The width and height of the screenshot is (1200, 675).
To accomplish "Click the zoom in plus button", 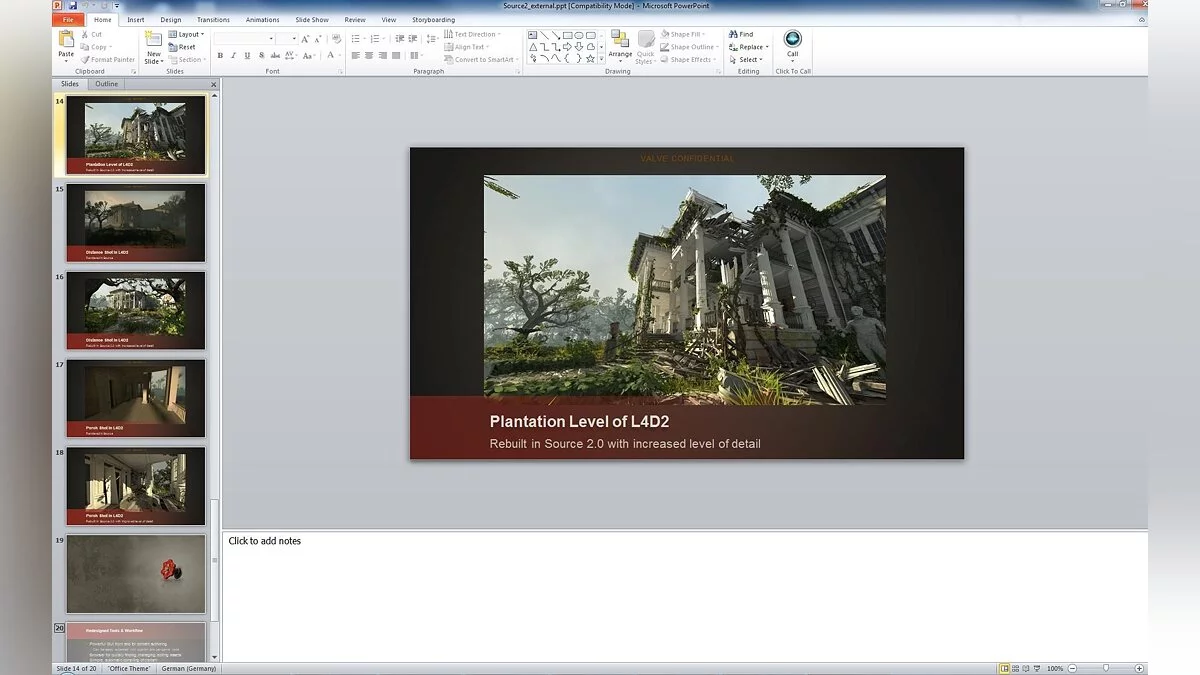I will tap(1139, 668).
